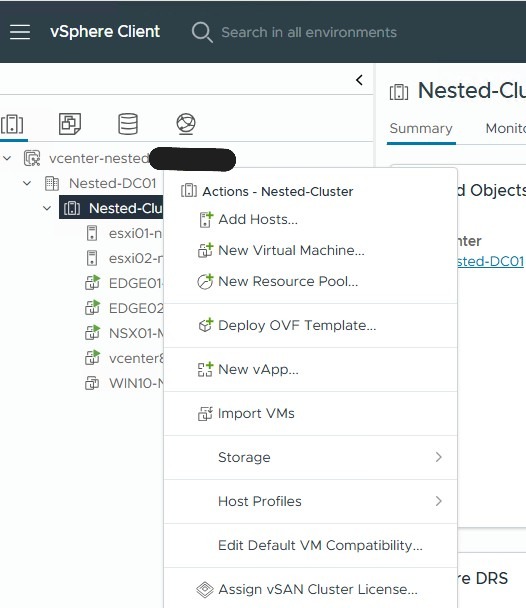
Task: Open the Summary tab
Action: click(421, 129)
